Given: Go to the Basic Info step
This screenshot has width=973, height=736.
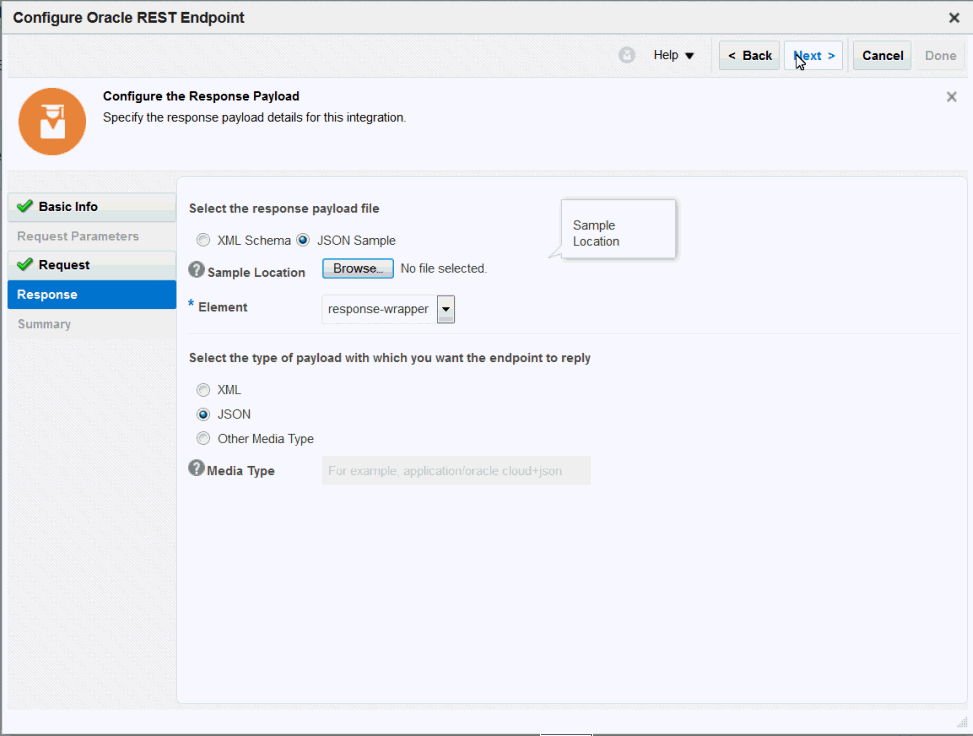Looking at the screenshot, I should click(92, 207).
